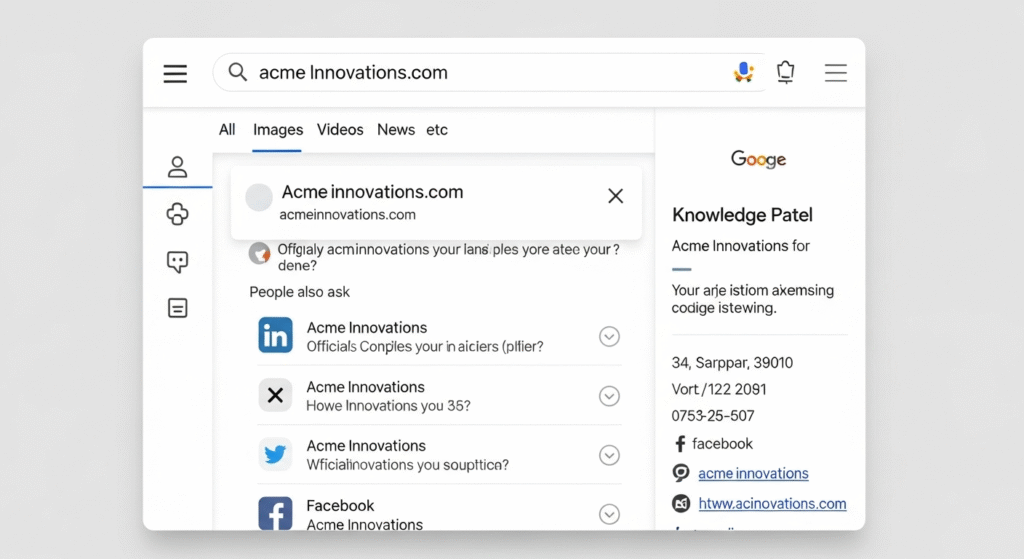
Task: Expand the LinkedIn Acme Innovations question
Action: pos(609,337)
